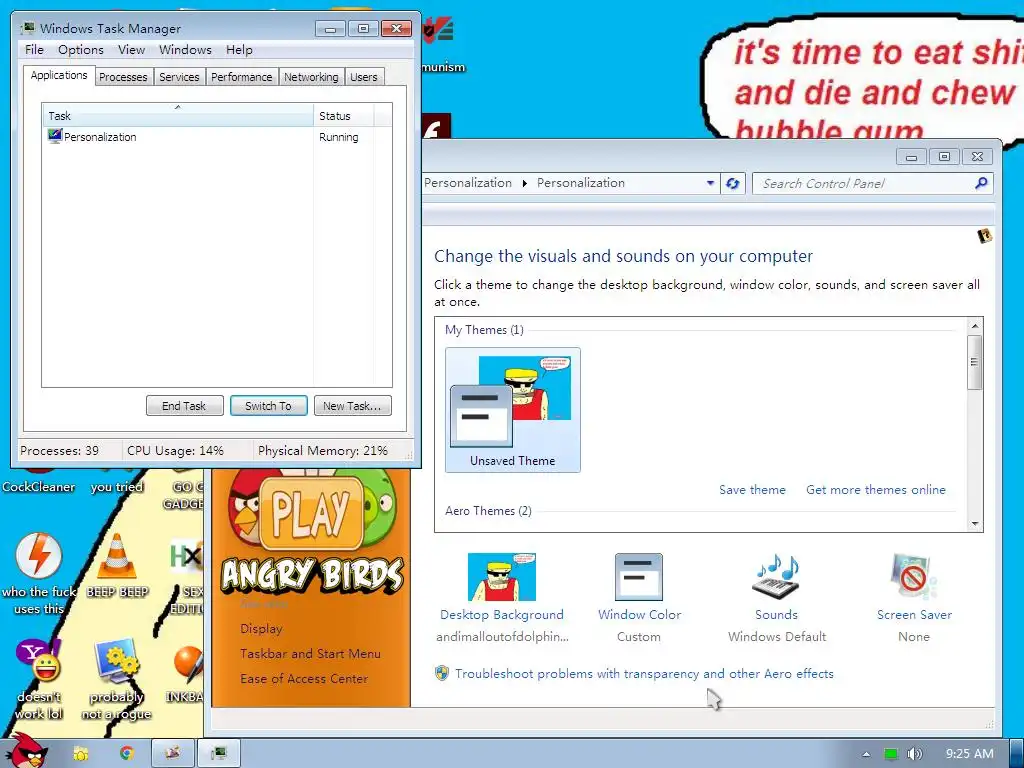The height and width of the screenshot is (768, 1024).
Task: Open the CockCleaner desktop icon
Action: (x=39, y=479)
